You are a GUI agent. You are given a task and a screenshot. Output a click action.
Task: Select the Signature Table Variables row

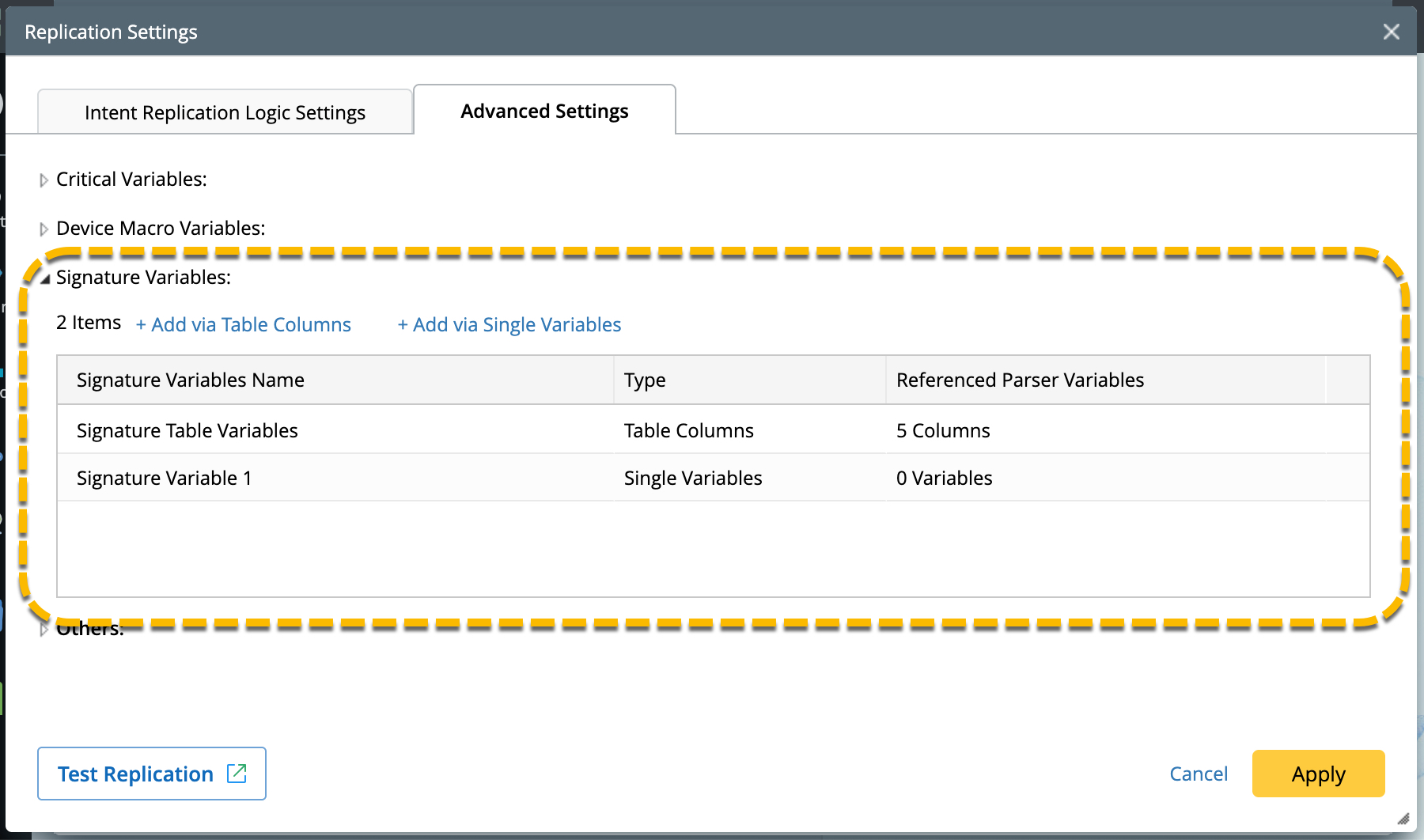pyautogui.click(x=187, y=430)
